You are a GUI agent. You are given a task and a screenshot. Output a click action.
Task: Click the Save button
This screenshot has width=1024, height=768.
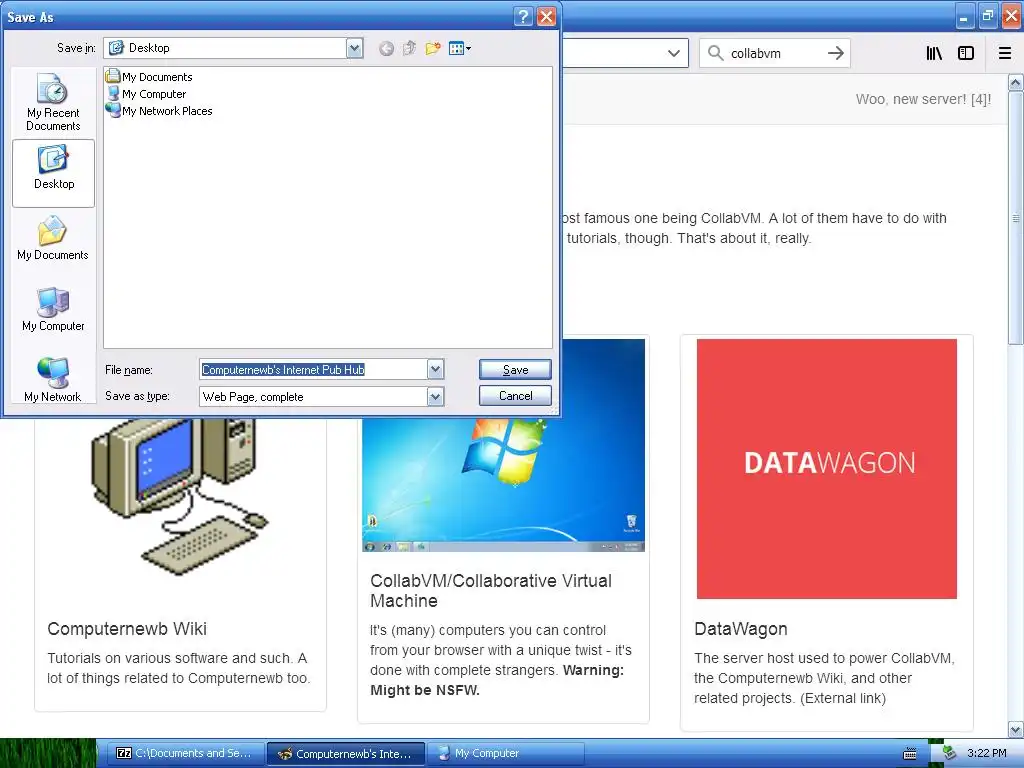pos(515,370)
